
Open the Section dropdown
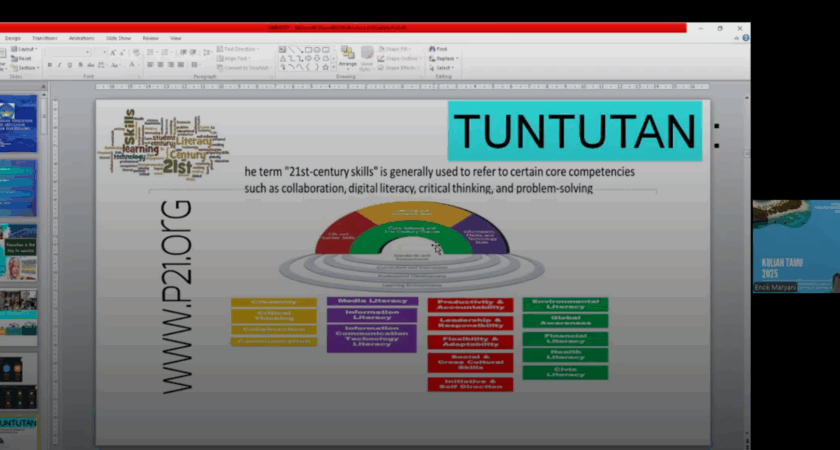coord(25,68)
